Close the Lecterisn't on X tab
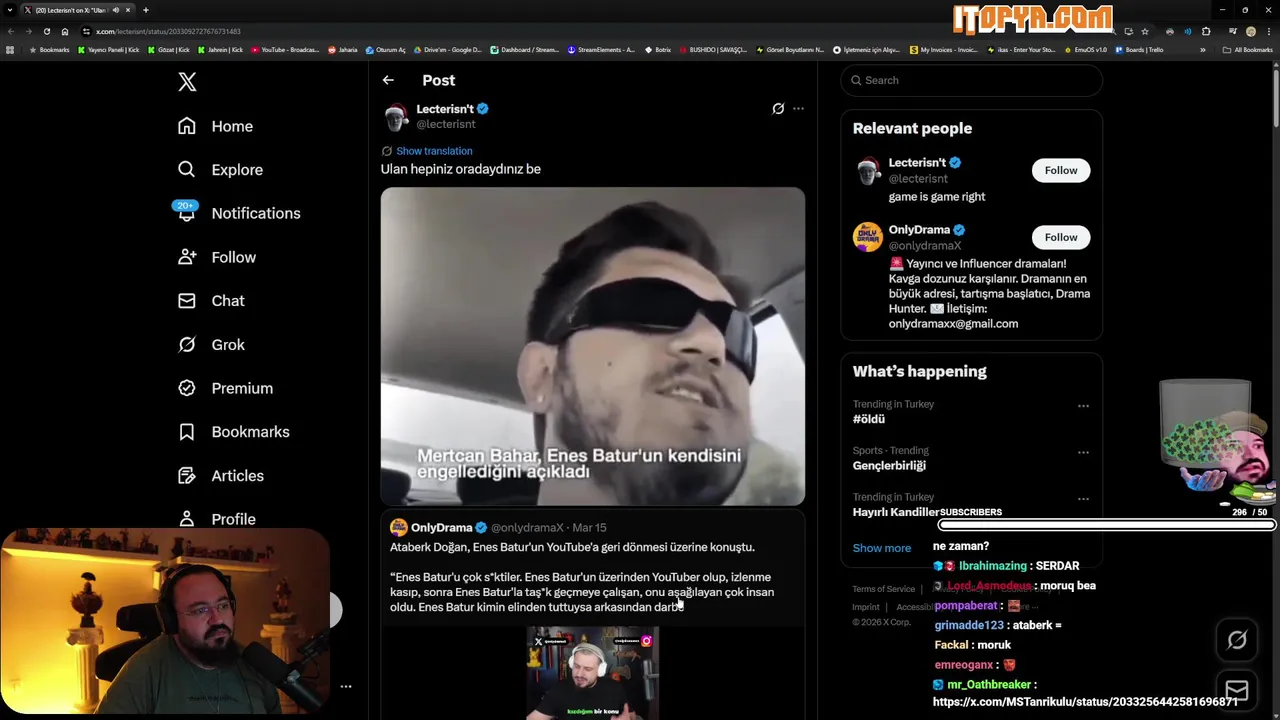The width and height of the screenshot is (1280, 720). click(x=128, y=10)
